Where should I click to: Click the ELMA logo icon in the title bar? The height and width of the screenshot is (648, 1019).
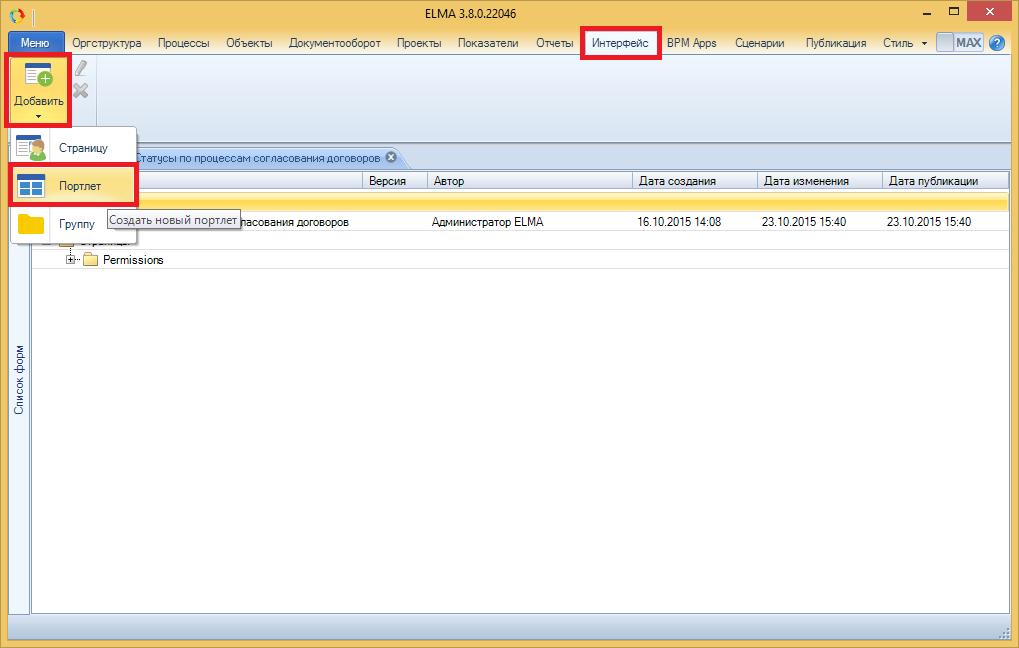pyautogui.click(x=17, y=14)
